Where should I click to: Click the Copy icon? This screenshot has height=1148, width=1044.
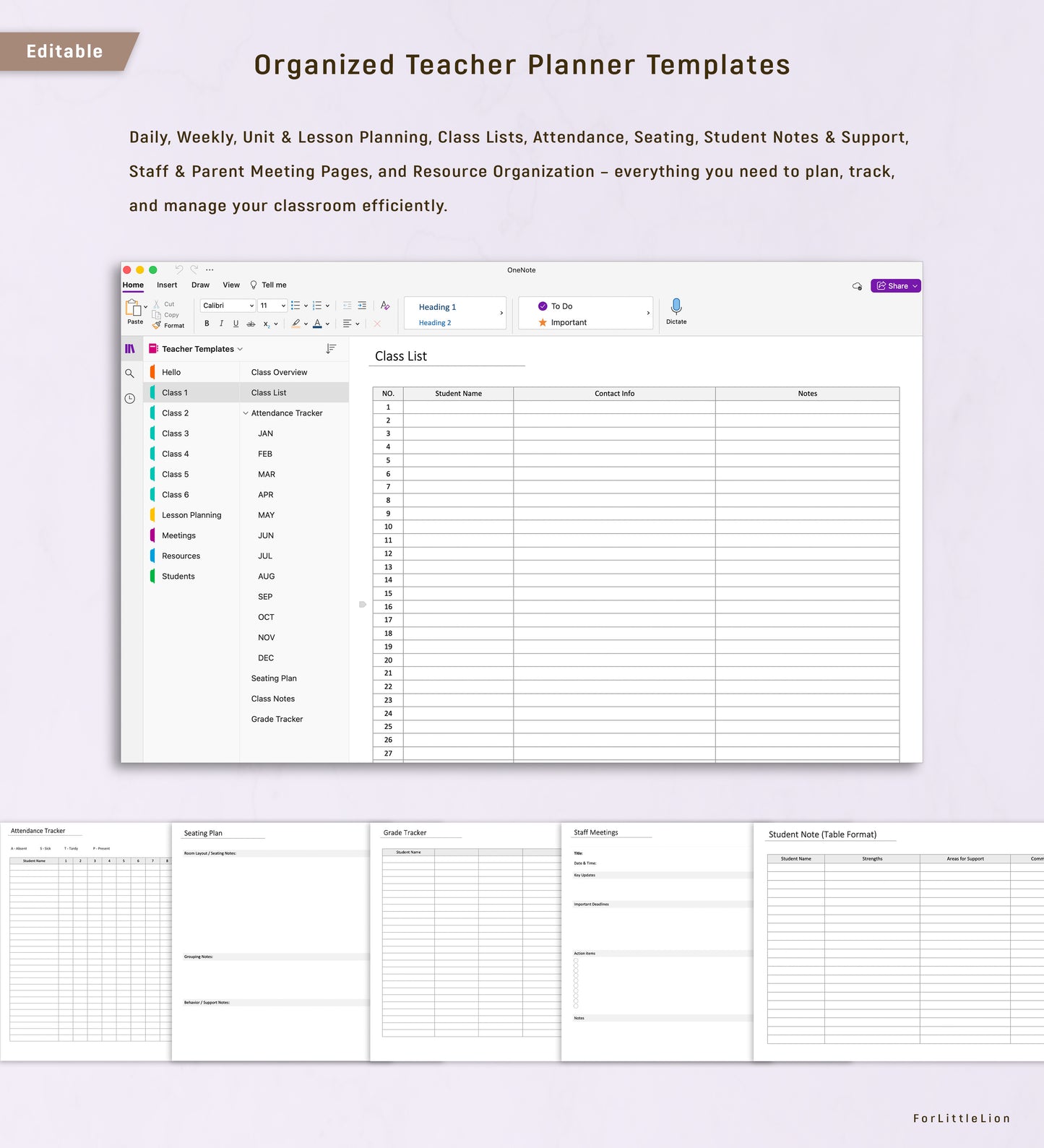pos(157,315)
